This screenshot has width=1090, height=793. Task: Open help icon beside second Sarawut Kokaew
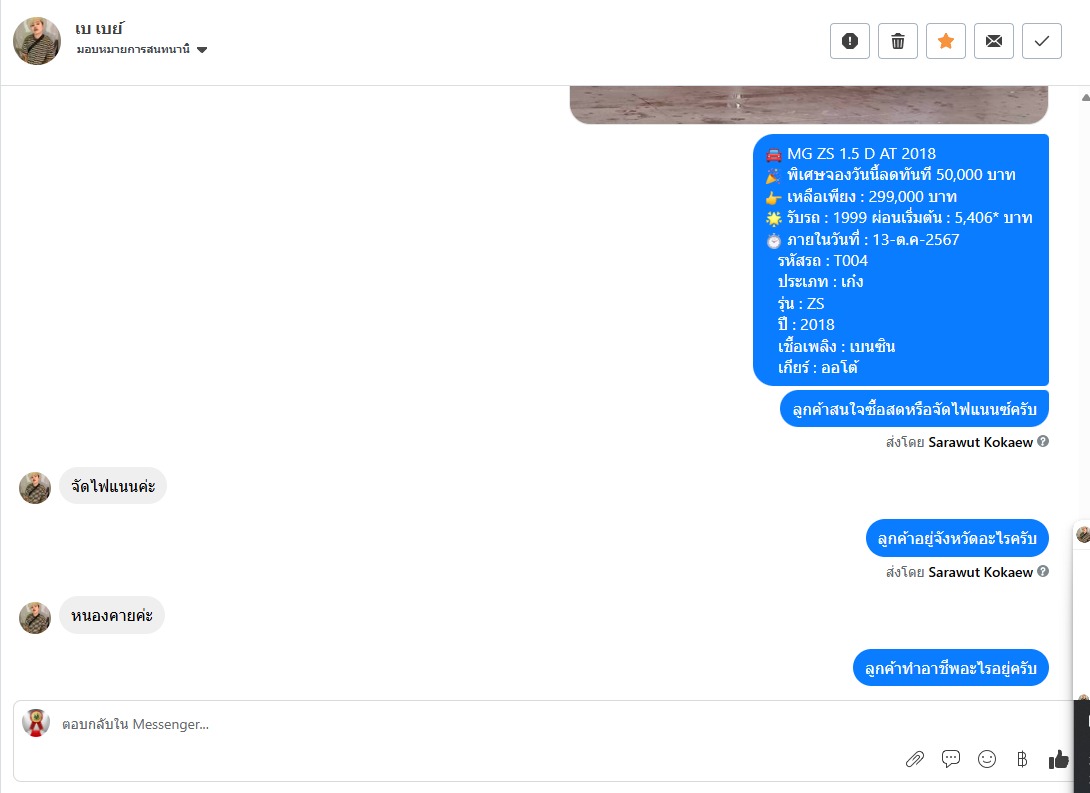(1043, 571)
